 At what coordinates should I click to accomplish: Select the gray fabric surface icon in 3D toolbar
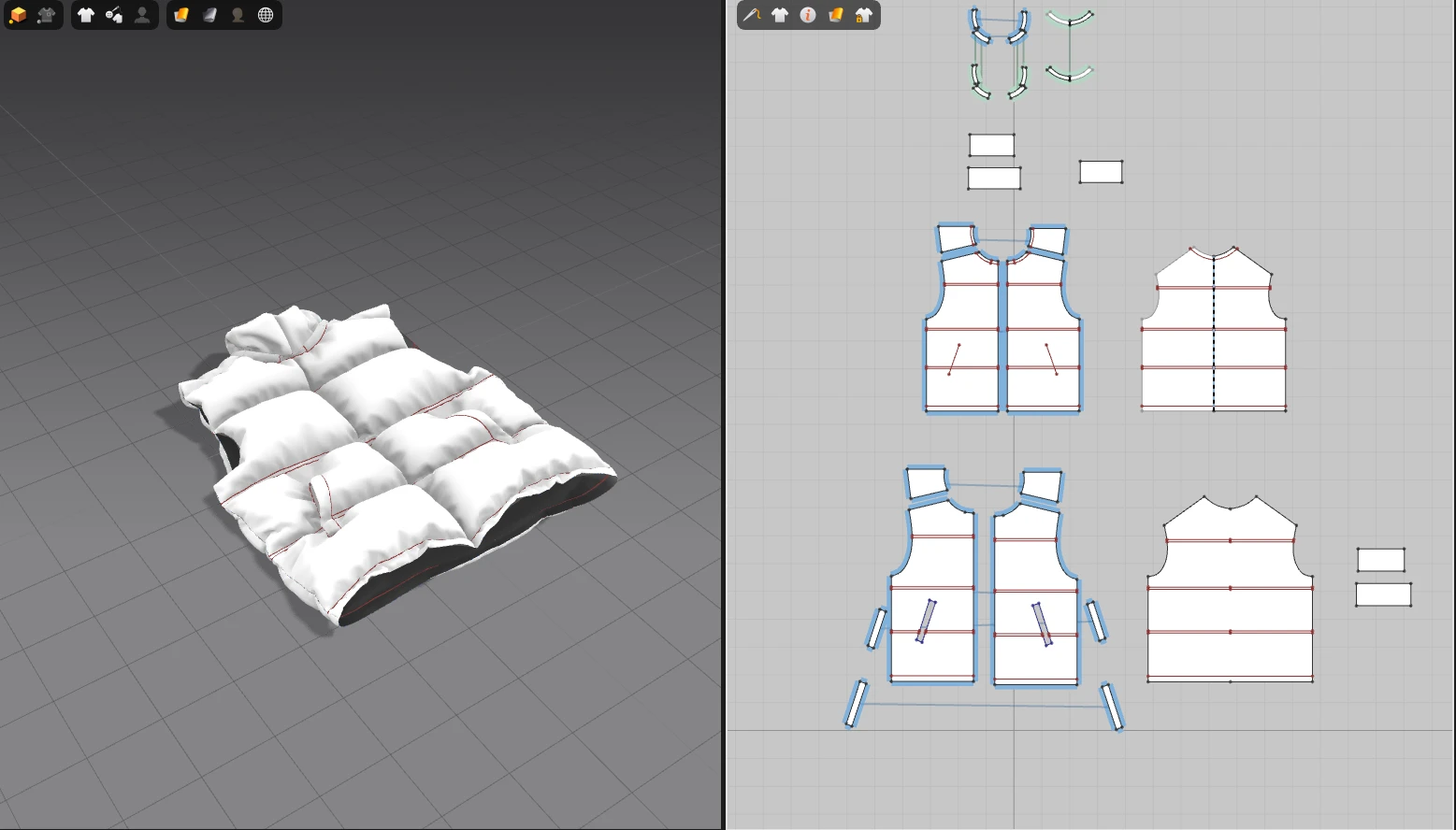(x=209, y=15)
